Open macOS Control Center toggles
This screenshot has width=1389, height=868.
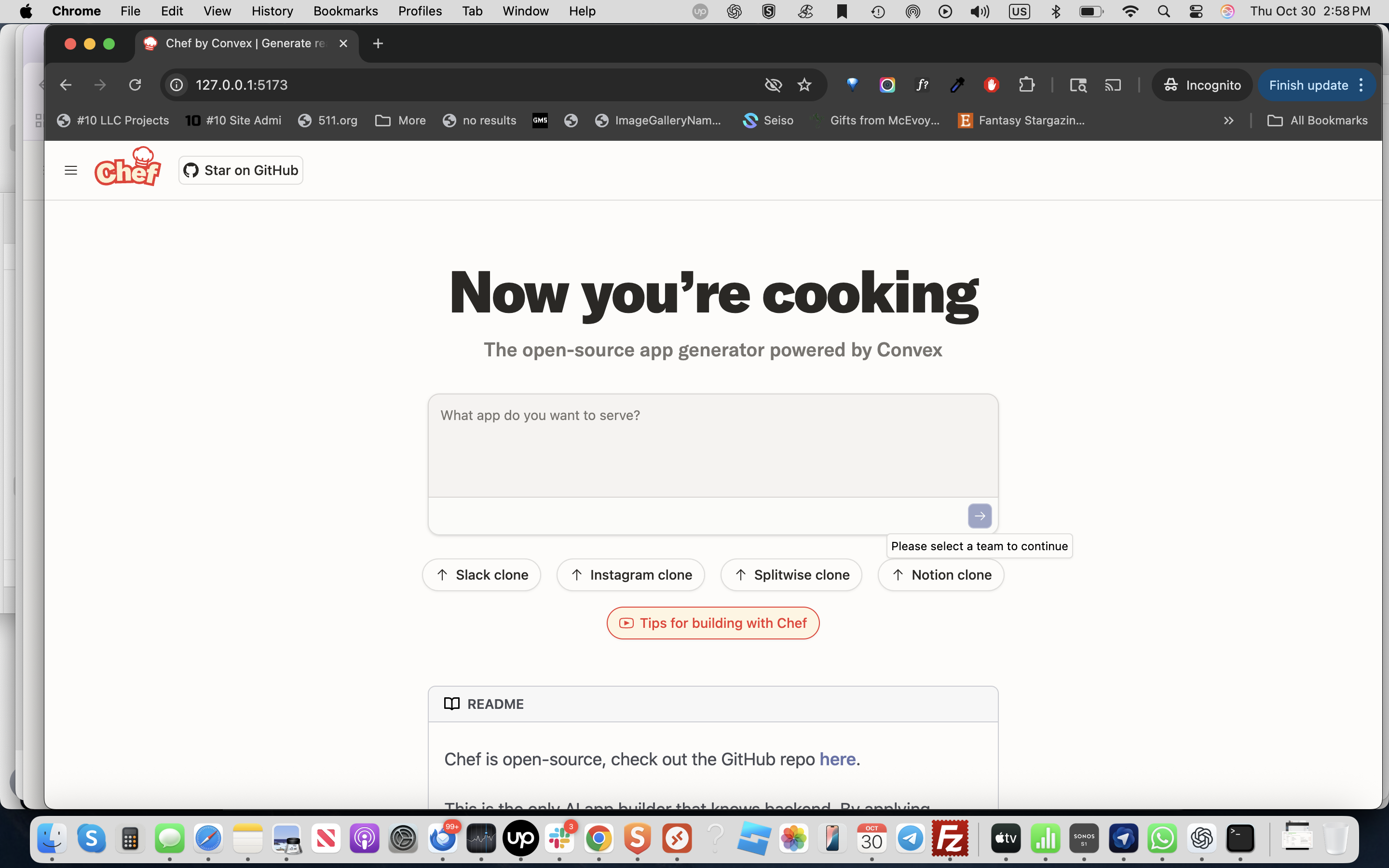click(1196, 12)
